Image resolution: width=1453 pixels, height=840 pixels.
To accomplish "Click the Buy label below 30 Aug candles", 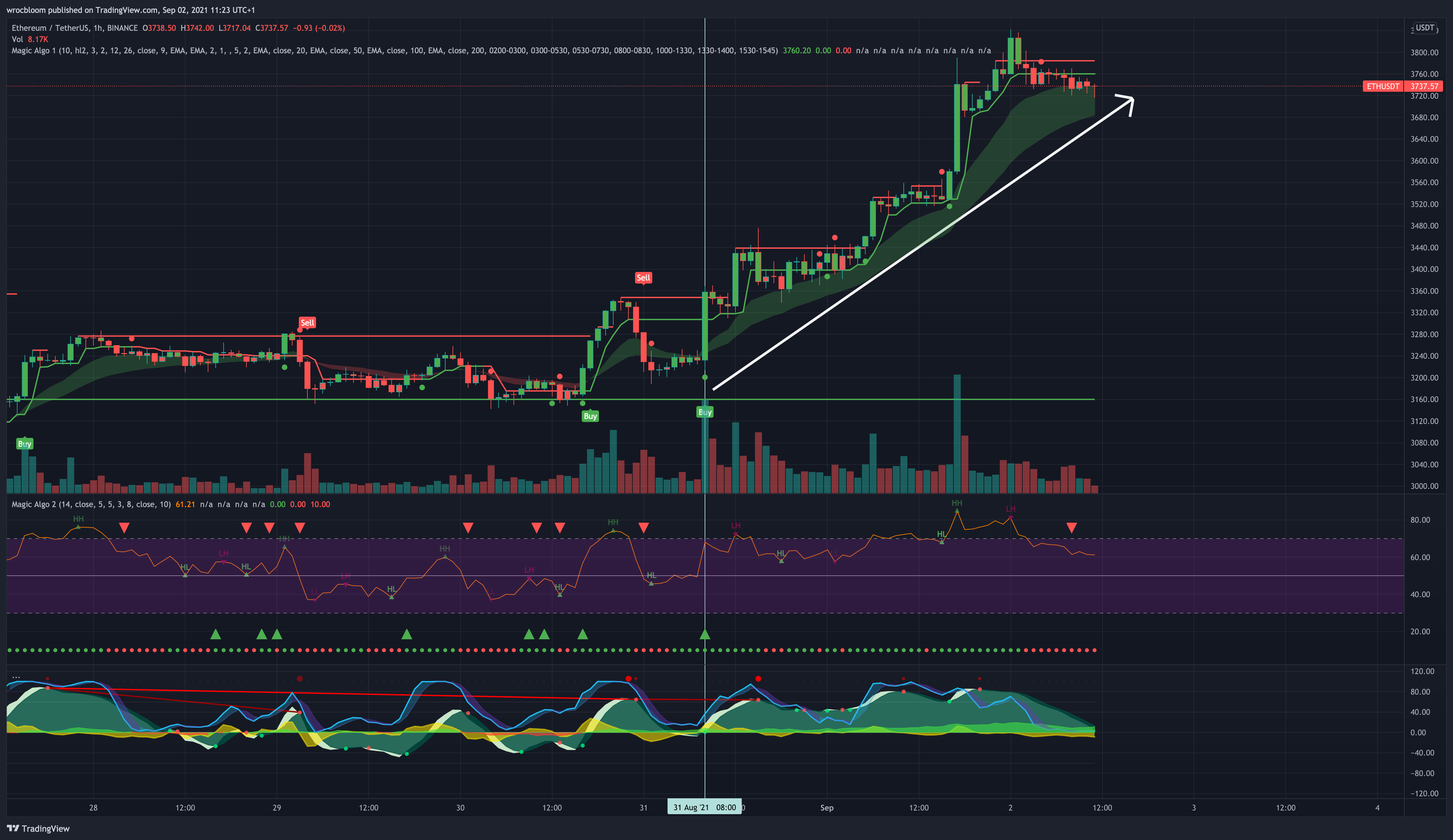I will (x=590, y=416).
